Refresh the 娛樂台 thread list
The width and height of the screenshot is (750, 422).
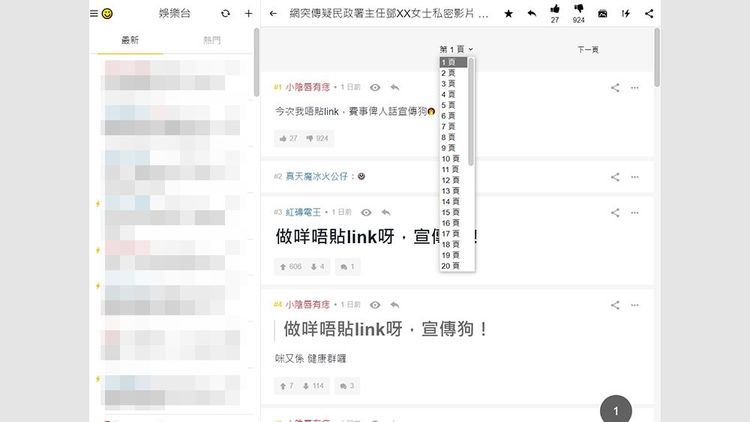(x=225, y=14)
